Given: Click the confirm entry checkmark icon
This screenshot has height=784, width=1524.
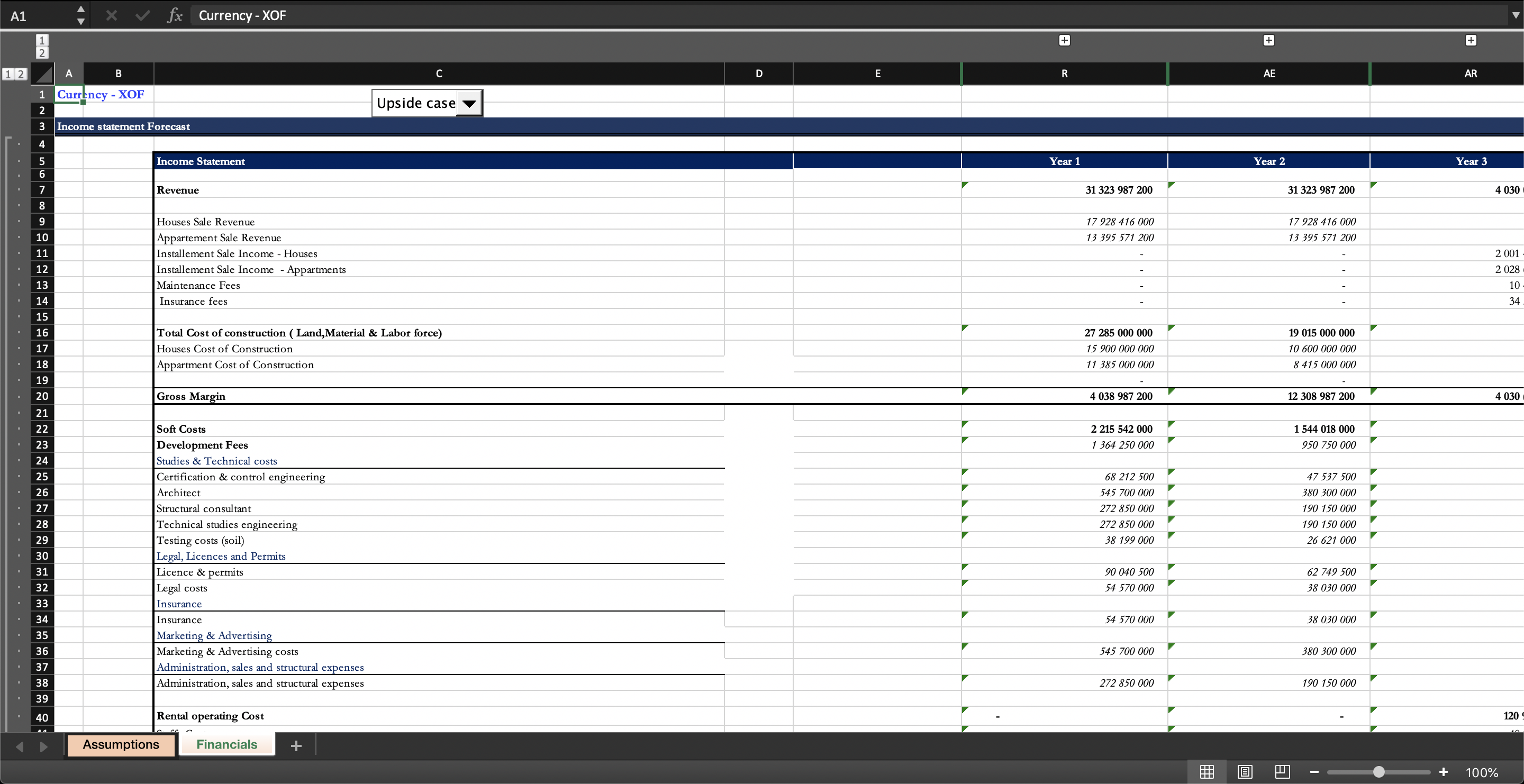Looking at the screenshot, I should click(x=142, y=15).
